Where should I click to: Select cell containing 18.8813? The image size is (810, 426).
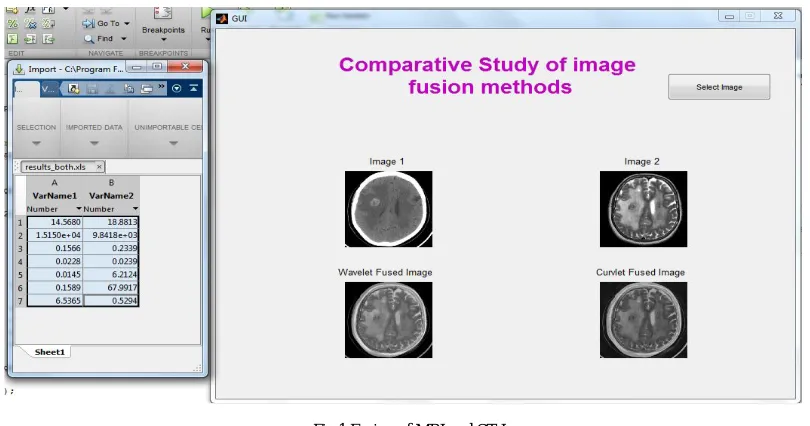(x=111, y=222)
